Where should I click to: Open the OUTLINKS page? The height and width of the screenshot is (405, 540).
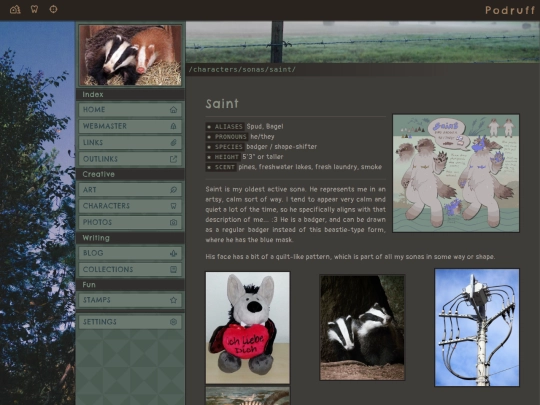130,159
